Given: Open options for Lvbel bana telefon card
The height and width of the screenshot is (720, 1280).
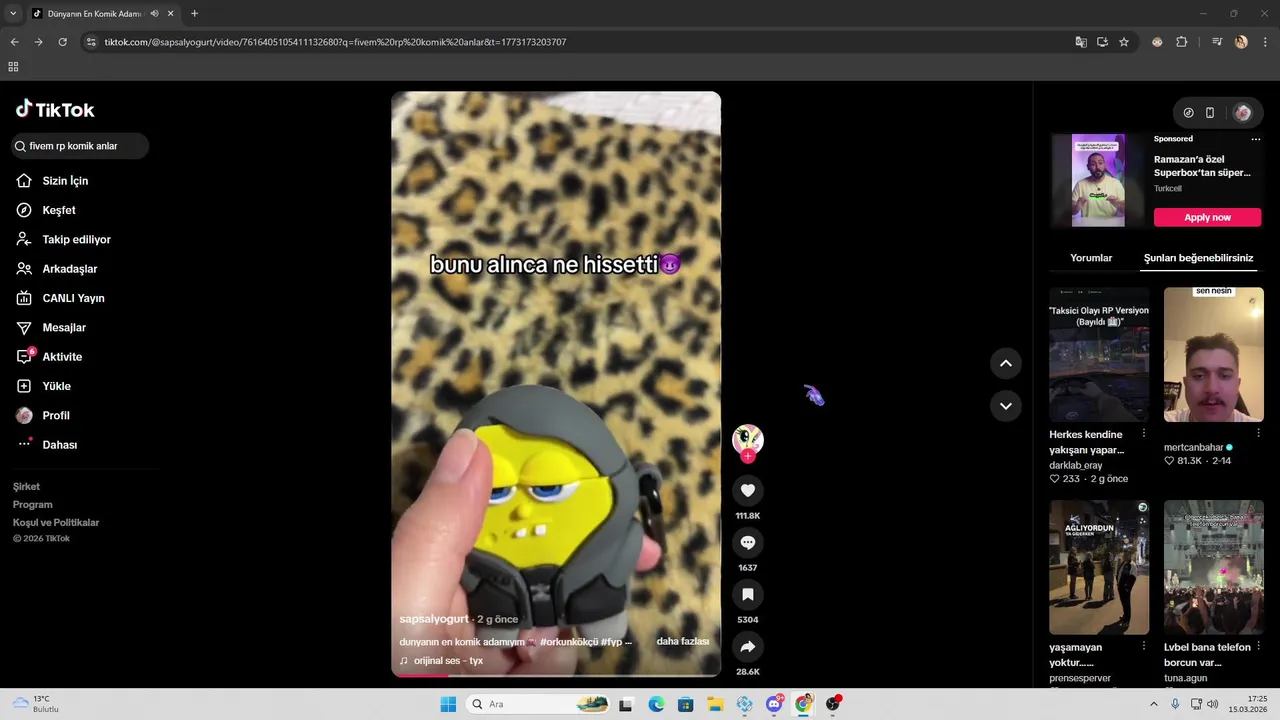Looking at the screenshot, I should tap(1258, 647).
